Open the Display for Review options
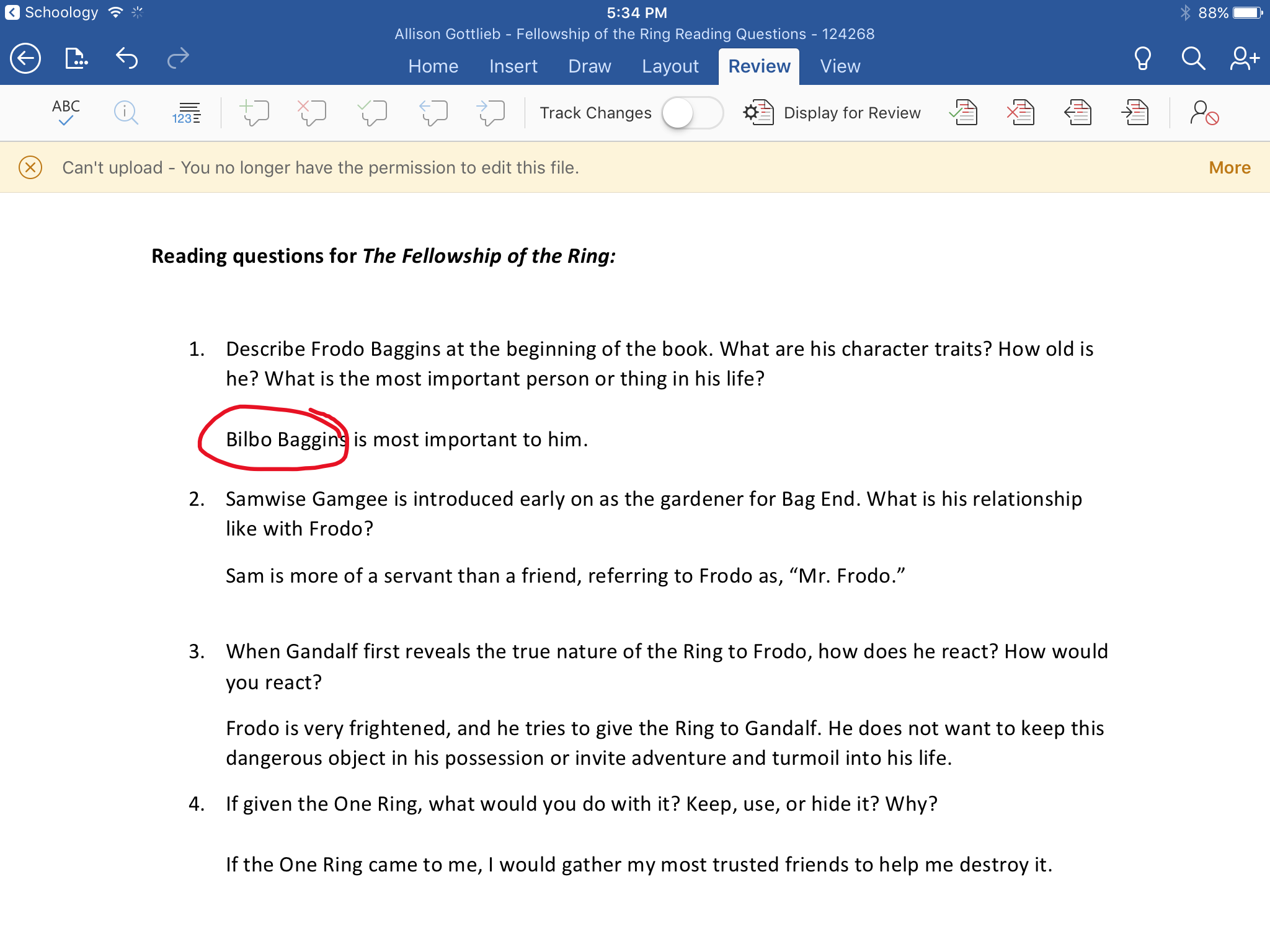 [832, 113]
